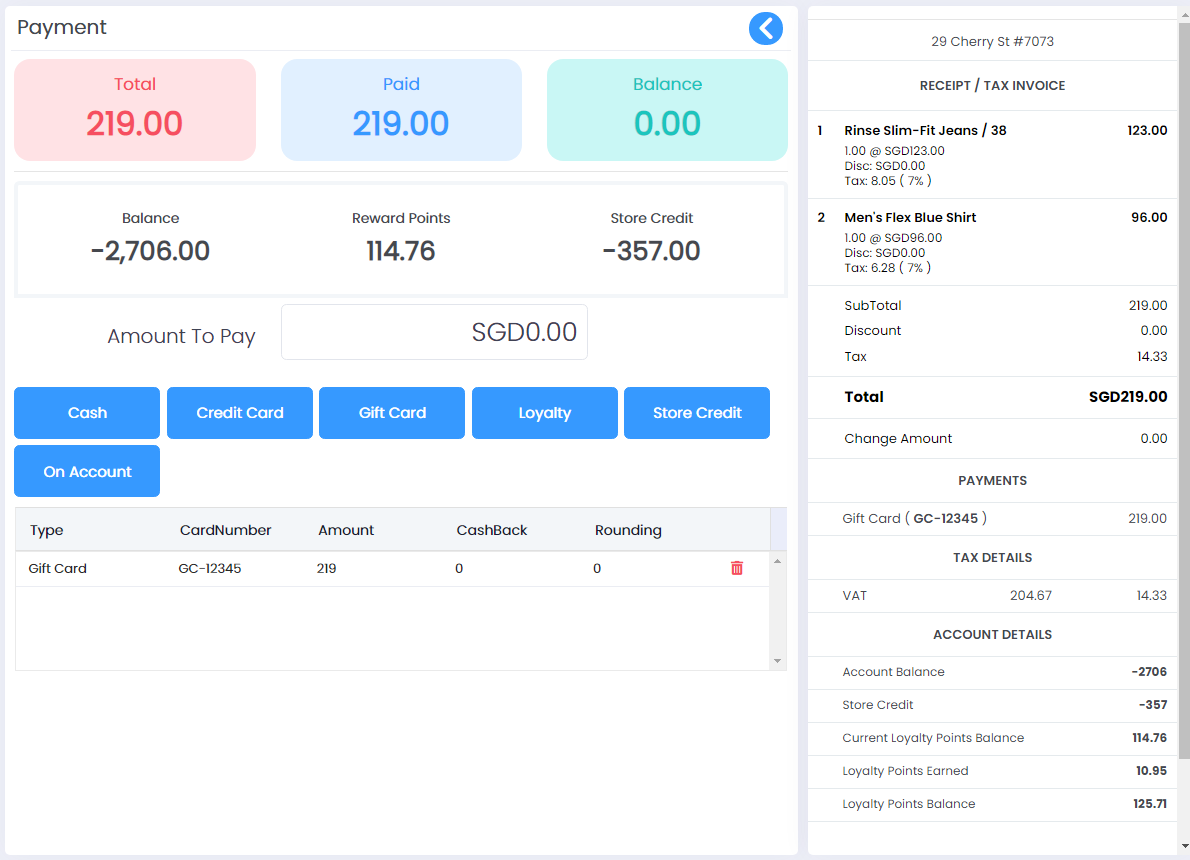Click the Total tile showing 219.00
The height and width of the screenshot is (860, 1190).
click(x=134, y=110)
